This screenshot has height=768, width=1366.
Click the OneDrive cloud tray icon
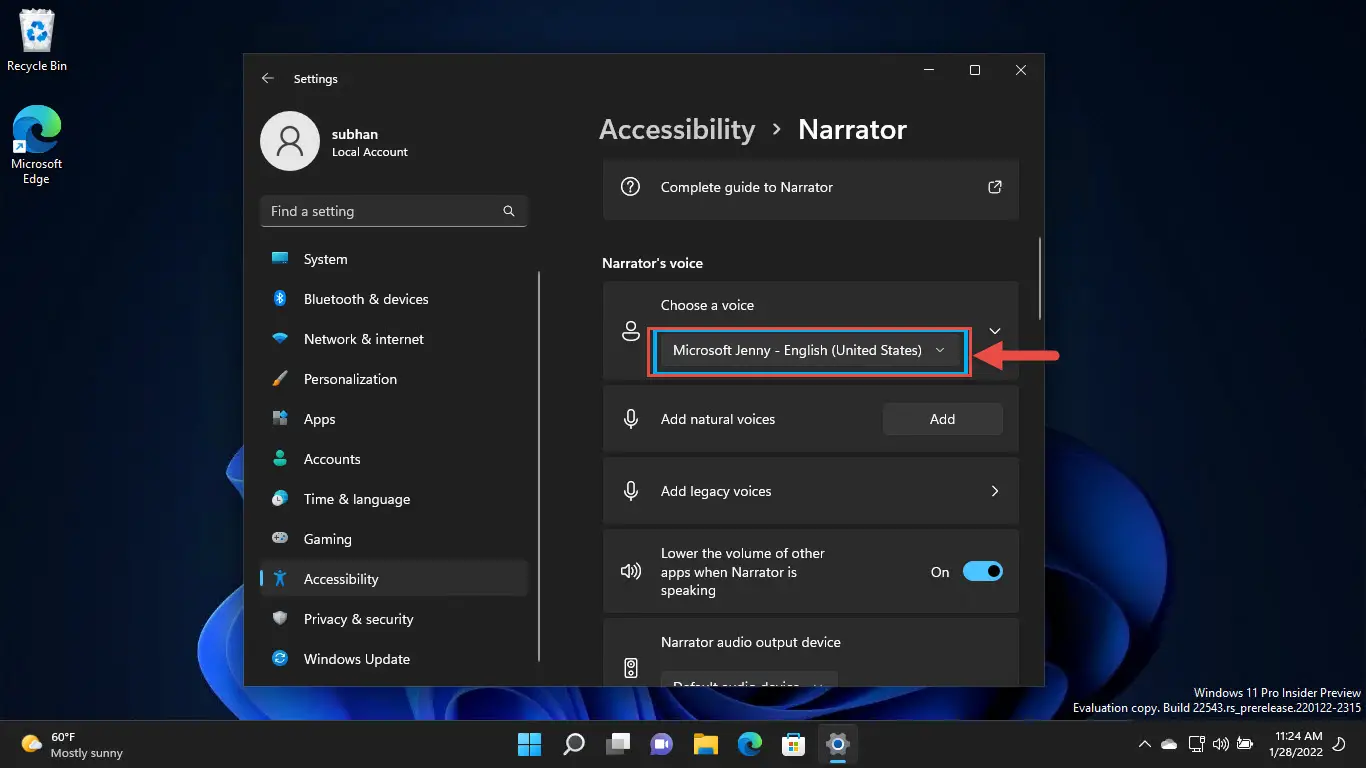tap(1169, 744)
